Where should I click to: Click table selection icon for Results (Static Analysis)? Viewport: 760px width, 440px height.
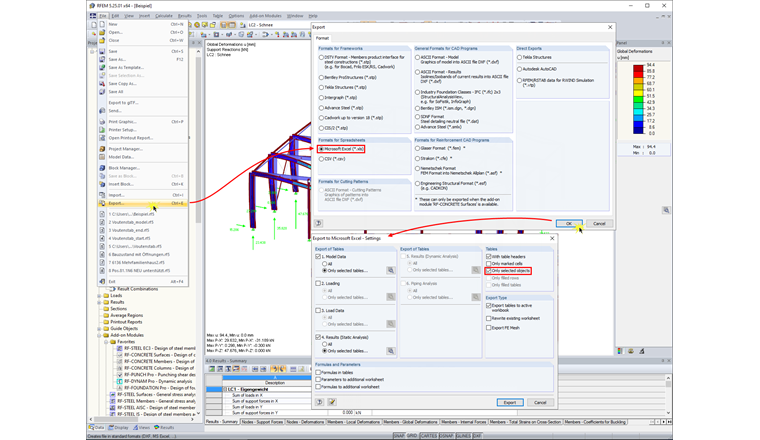pos(391,351)
